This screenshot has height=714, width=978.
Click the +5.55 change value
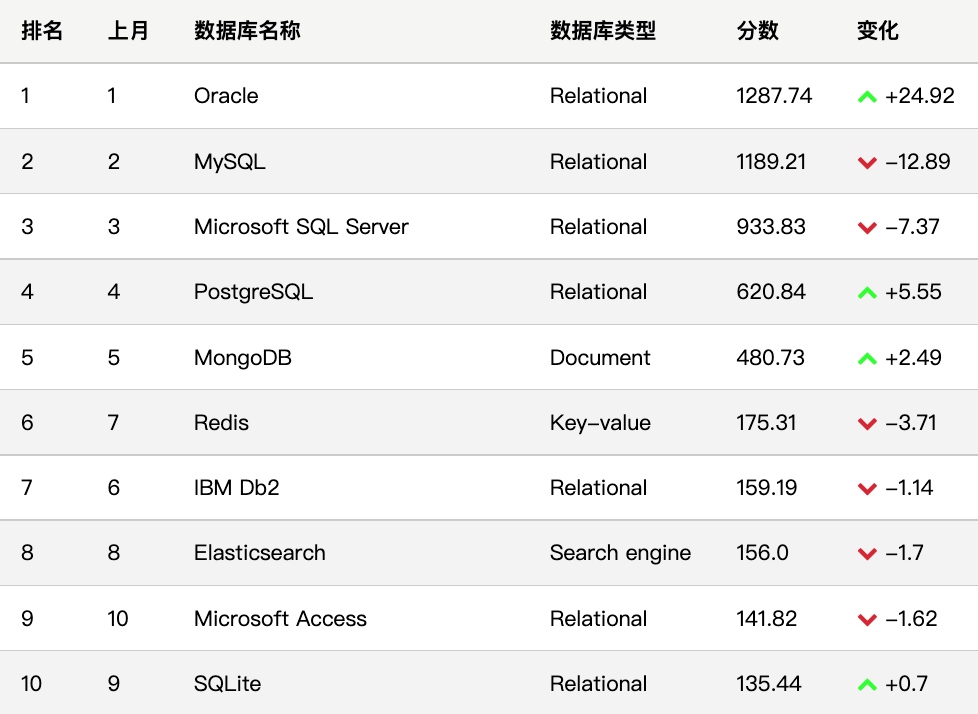coord(913,292)
